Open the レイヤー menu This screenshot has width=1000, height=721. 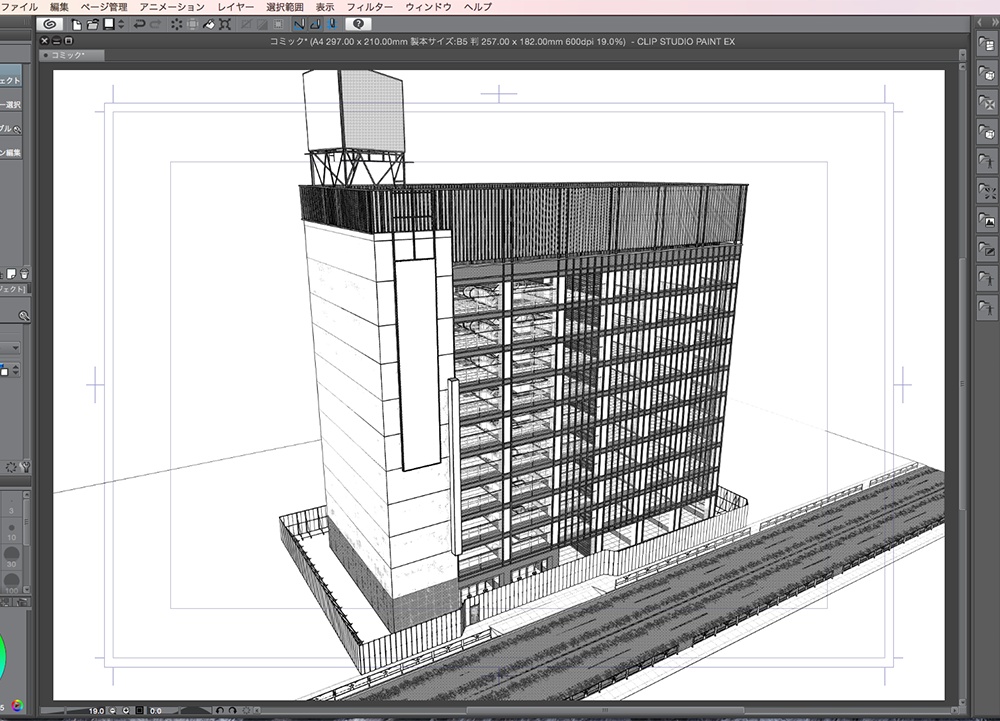[x=236, y=7]
